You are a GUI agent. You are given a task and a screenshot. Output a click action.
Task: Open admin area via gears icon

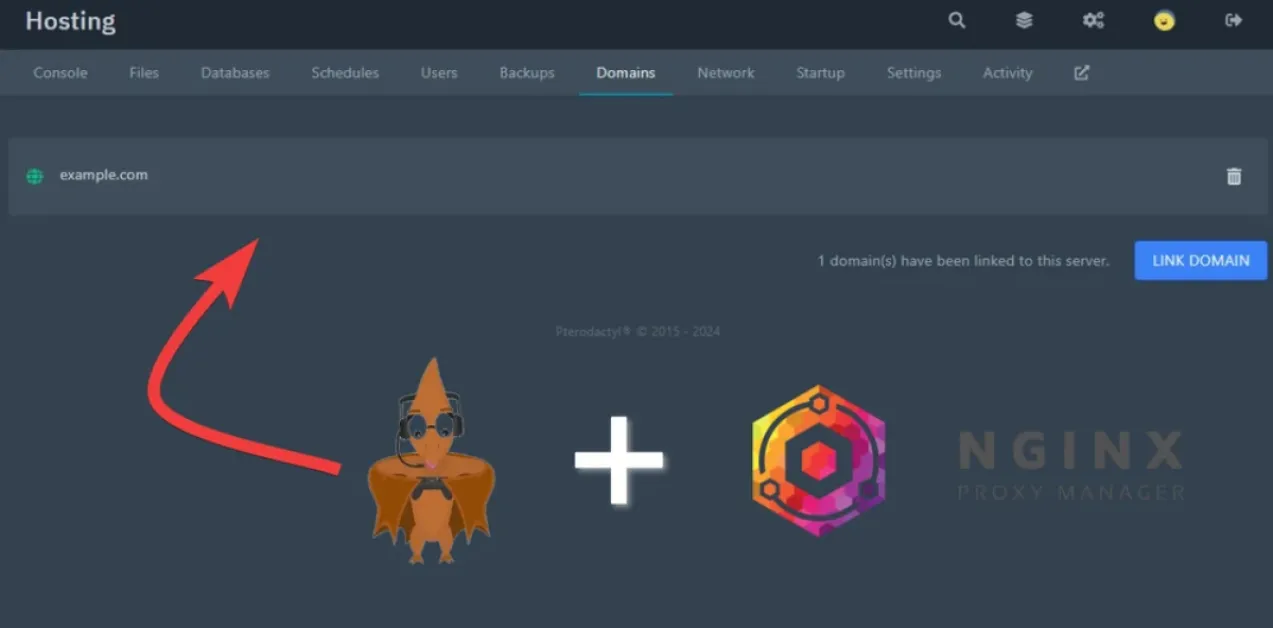click(1093, 21)
